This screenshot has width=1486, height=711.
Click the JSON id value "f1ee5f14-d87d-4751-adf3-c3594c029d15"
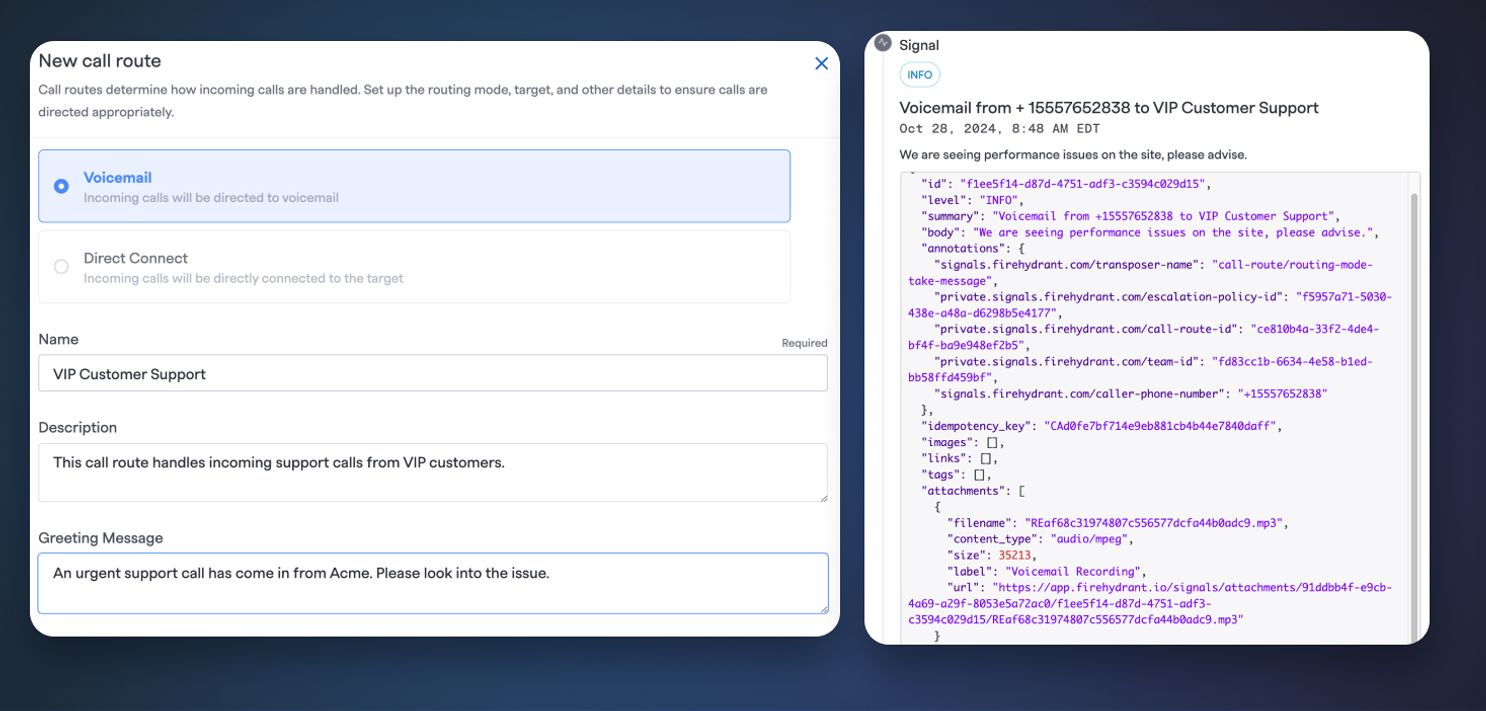click(x=1085, y=184)
